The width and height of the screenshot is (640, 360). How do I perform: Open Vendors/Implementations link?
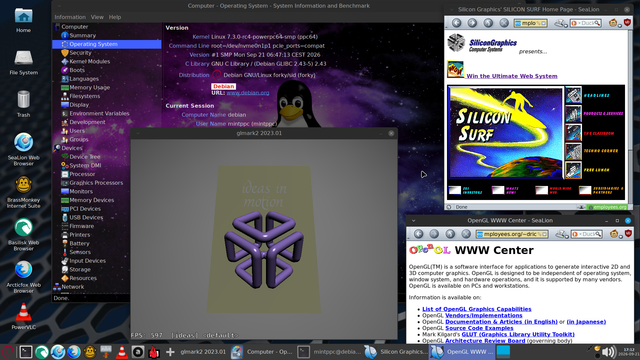pos(484,316)
